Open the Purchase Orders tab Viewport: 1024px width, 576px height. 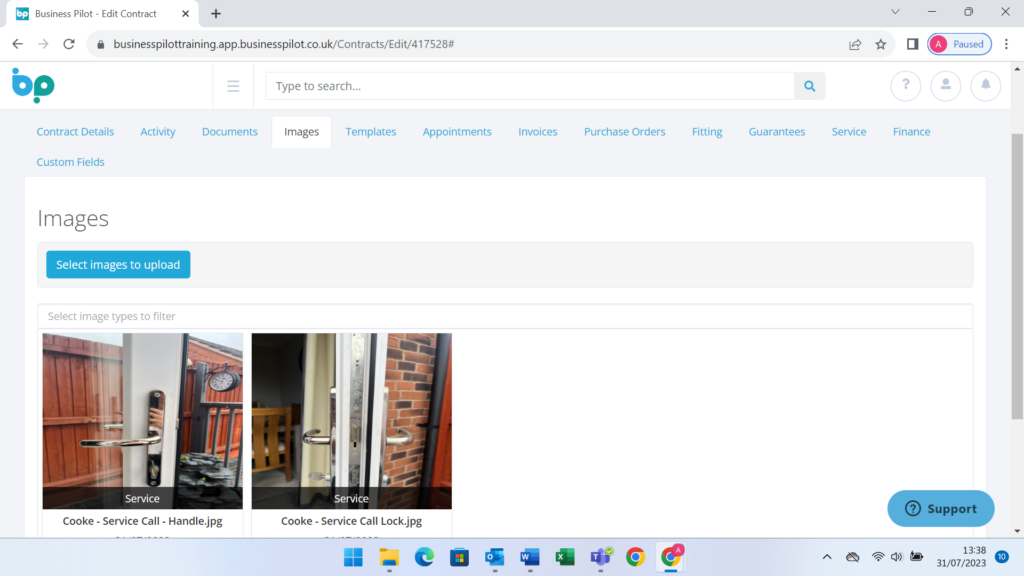(x=625, y=132)
